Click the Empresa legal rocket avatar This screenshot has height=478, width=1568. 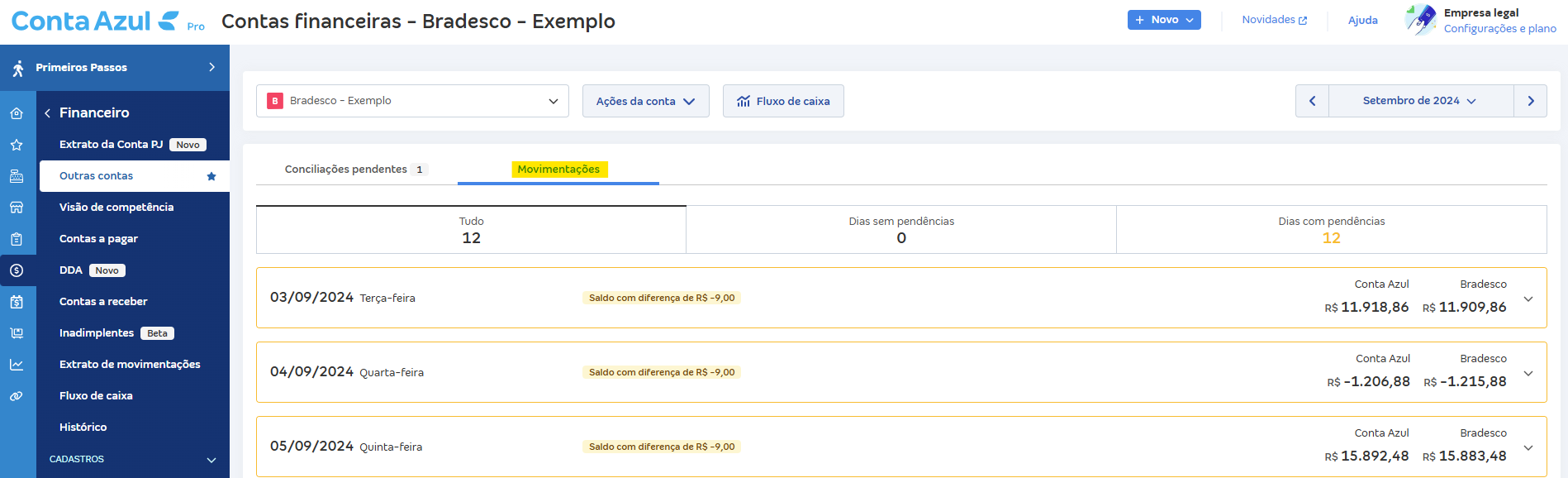click(x=1421, y=20)
